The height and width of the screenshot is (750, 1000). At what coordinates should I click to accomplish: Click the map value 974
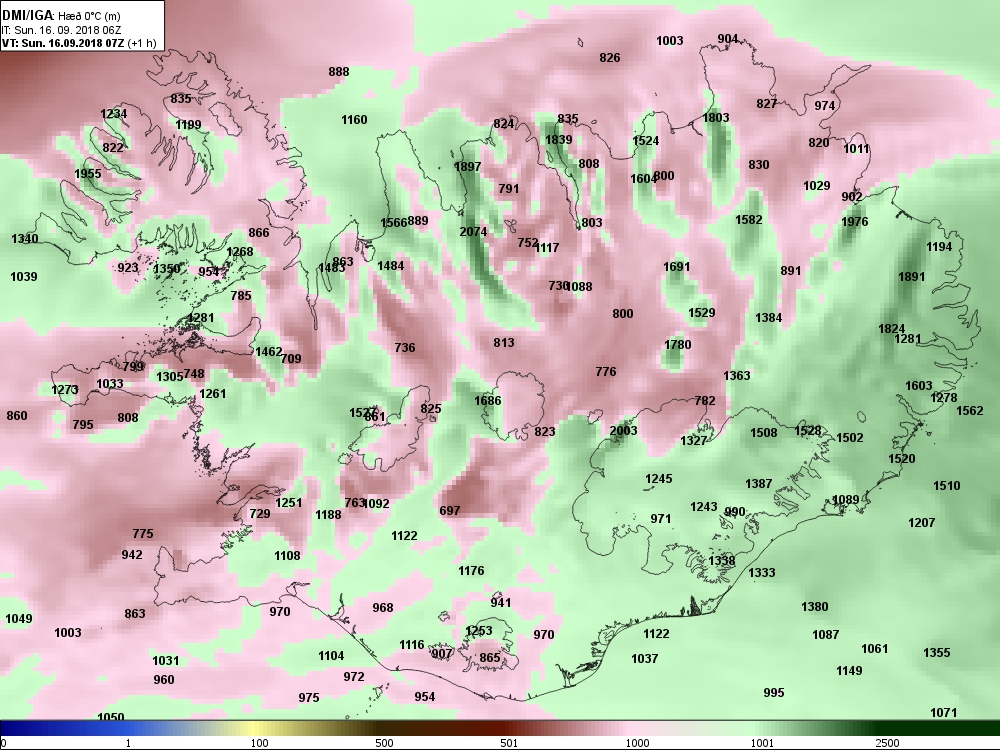point(825,106)
